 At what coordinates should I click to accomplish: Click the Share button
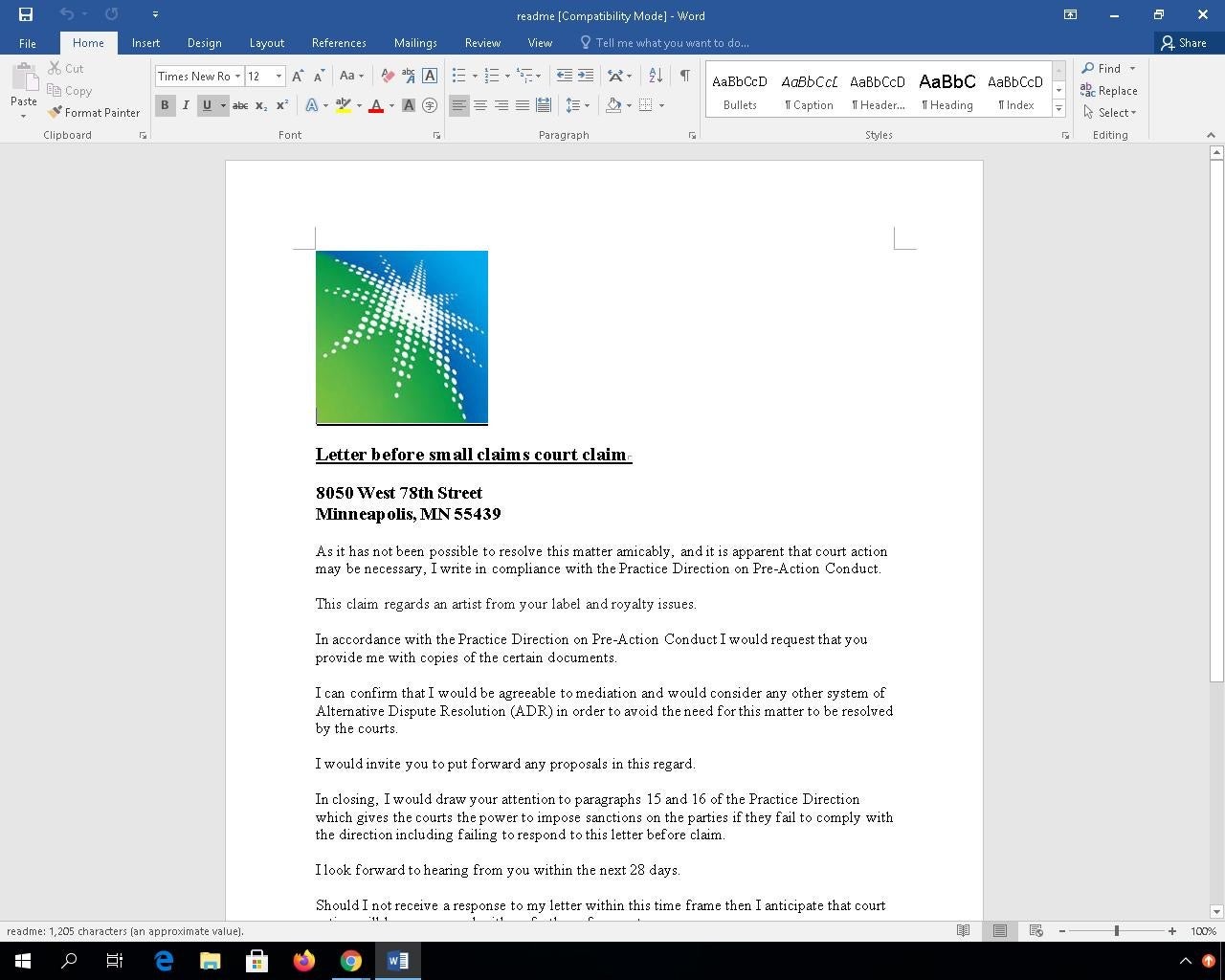coord(1184,43)
